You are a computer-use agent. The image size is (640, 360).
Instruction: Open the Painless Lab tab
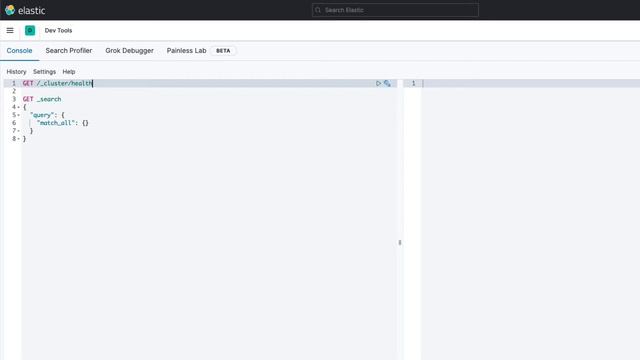pyautogui.click(x=186, y=51)
